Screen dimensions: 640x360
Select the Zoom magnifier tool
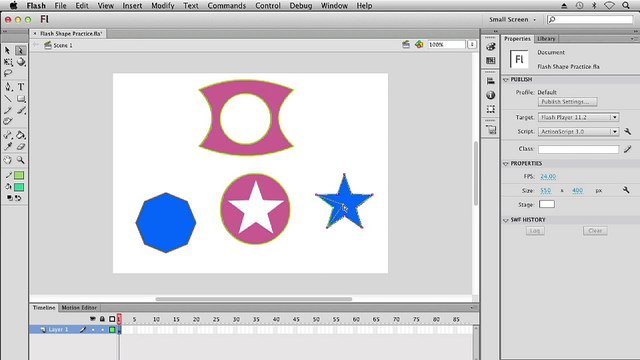point(21,160)
